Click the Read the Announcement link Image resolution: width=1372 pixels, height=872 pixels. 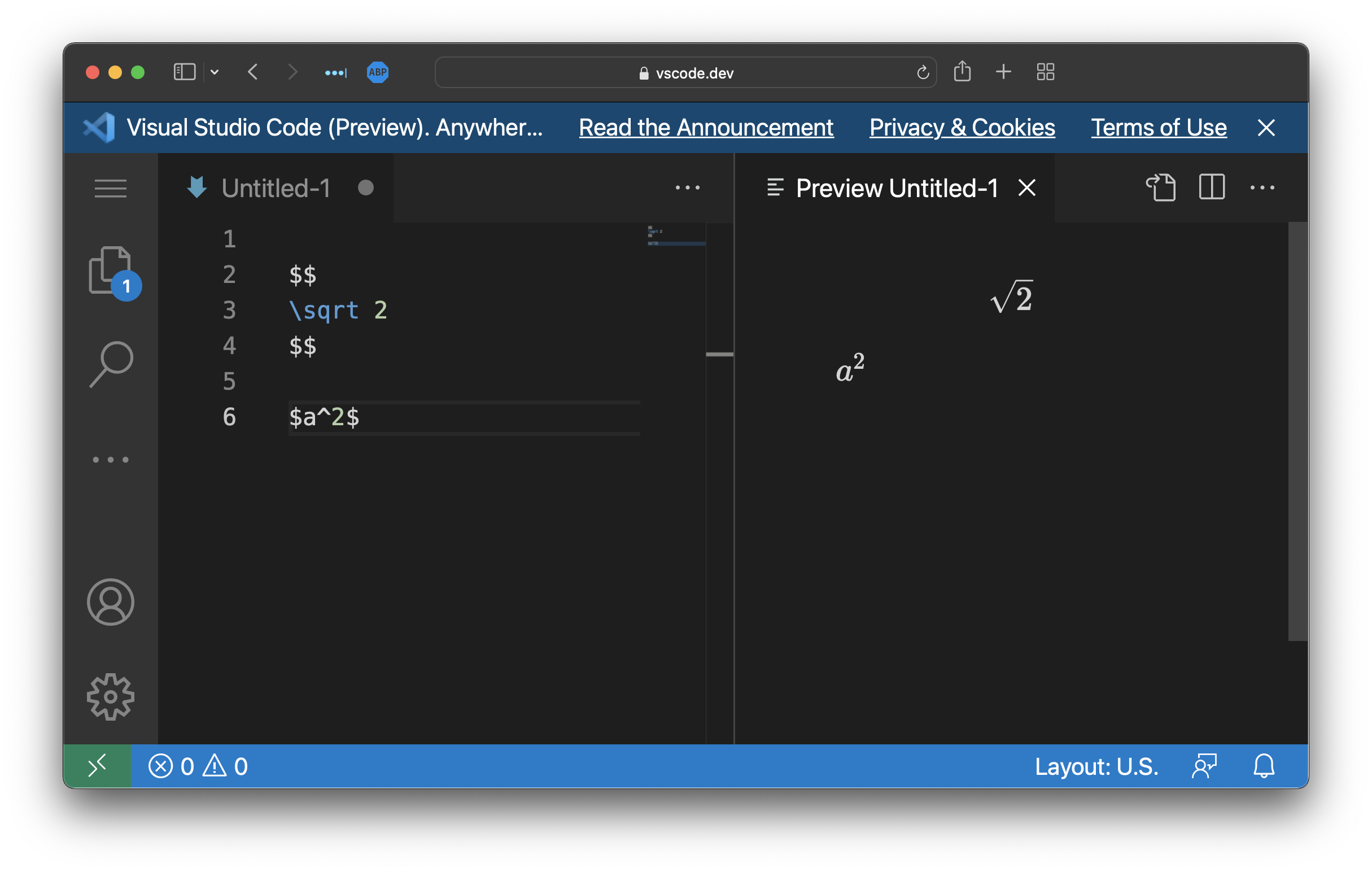(706, 128)
